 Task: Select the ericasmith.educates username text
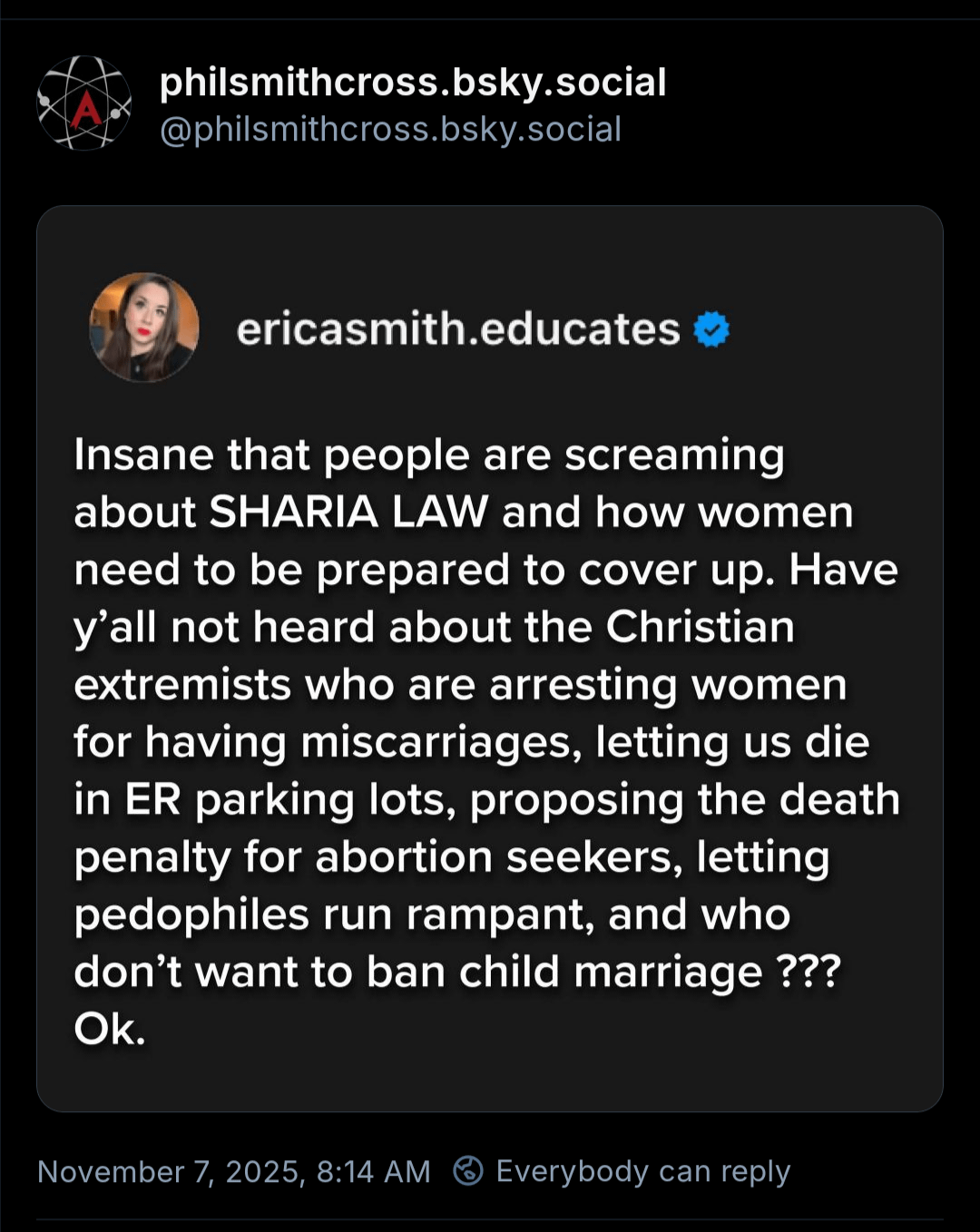pos(458,329)
